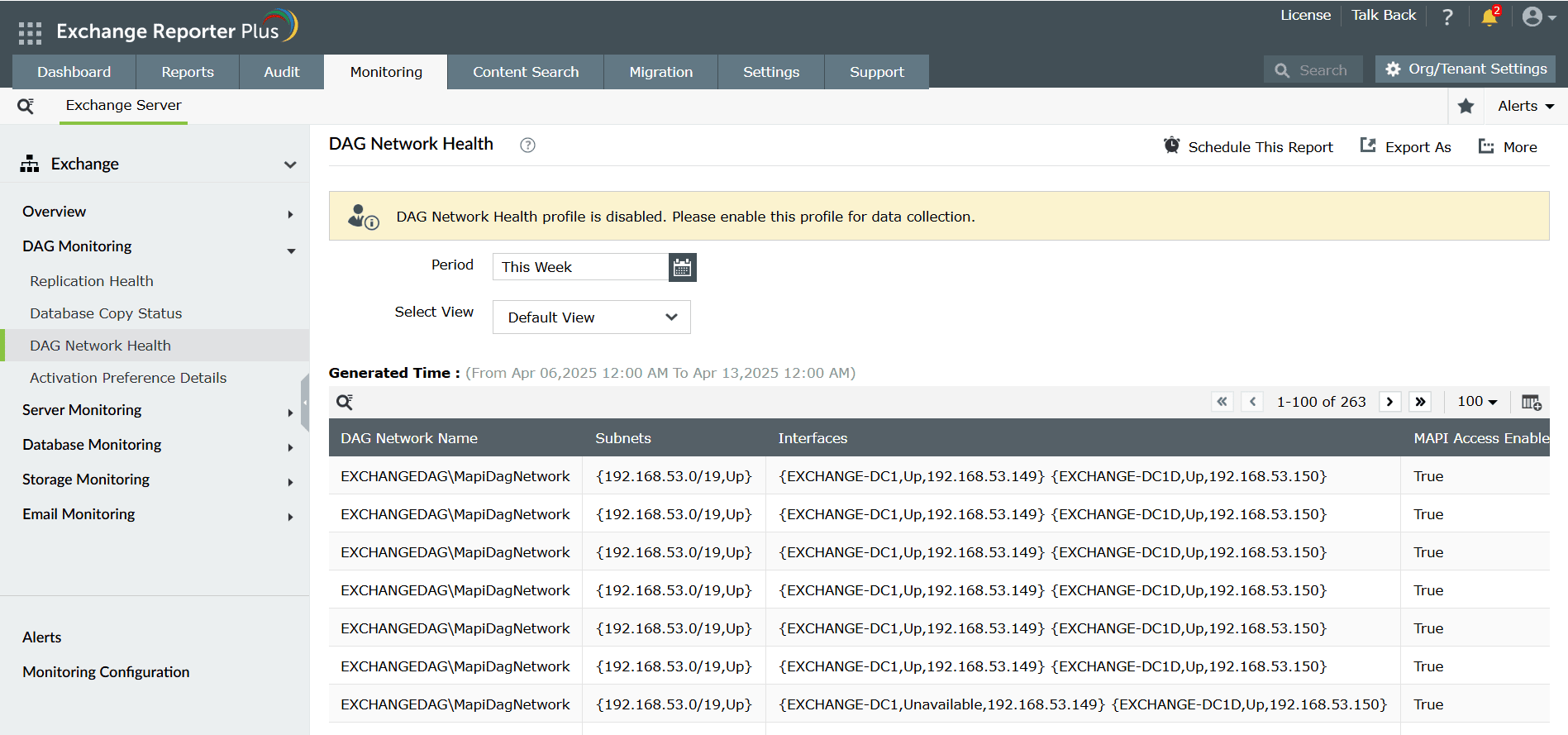Screen dimensions: 1568x735
Task: Click the sidebar search icon beside Exchange Server
Action: click(26, 106)
